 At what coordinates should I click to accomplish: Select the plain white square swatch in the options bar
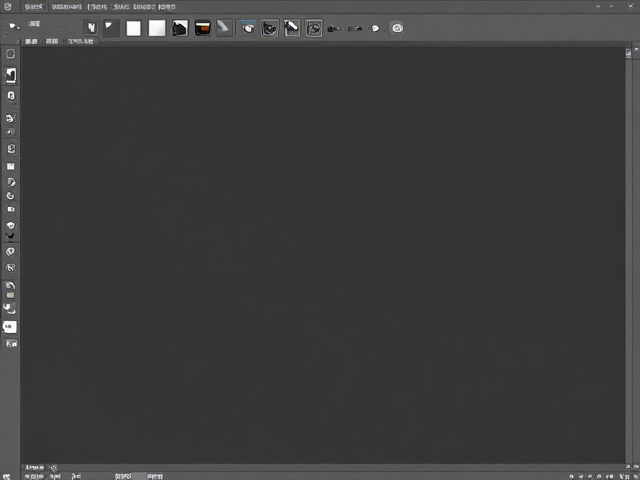133,28
